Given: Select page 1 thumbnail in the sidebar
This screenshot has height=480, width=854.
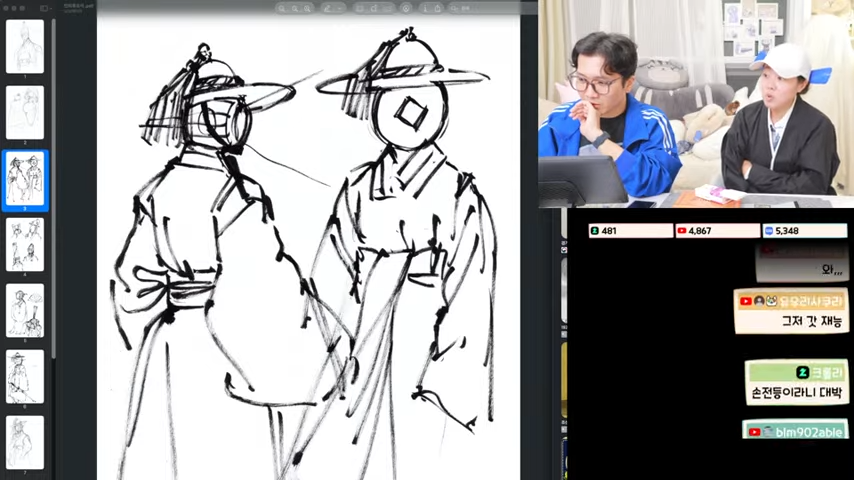Looking at the screenshot, I should (x=25, y=46).
